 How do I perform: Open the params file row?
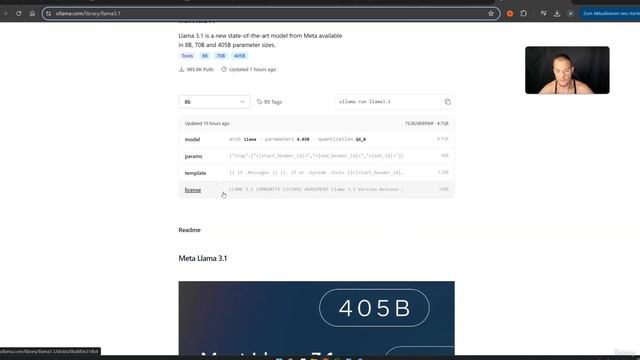point(316,156)
